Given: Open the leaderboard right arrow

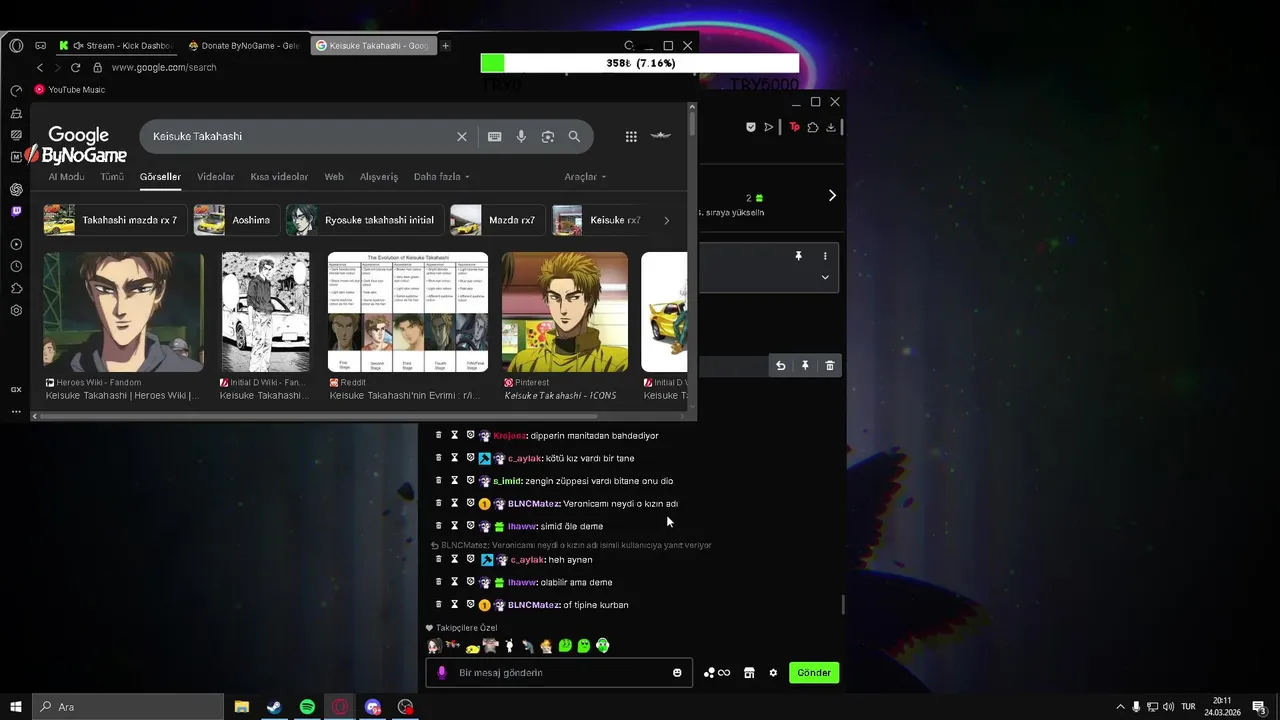Looking at the screenshot, I should pos(832,196).
